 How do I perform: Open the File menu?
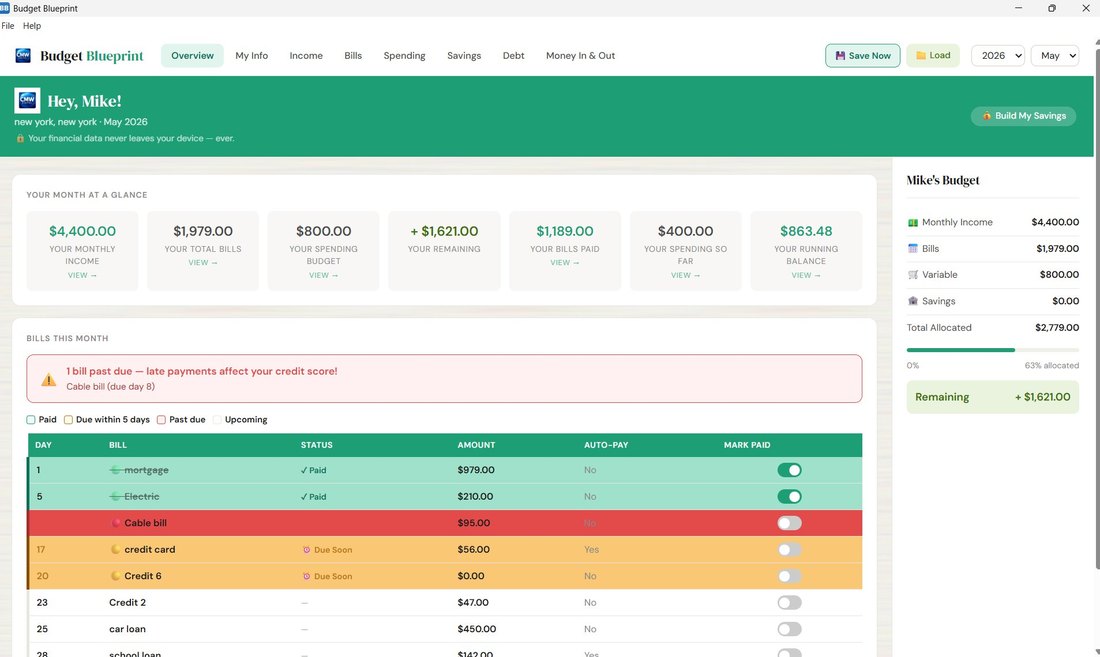pyautogui.click(x=8, y=26)
